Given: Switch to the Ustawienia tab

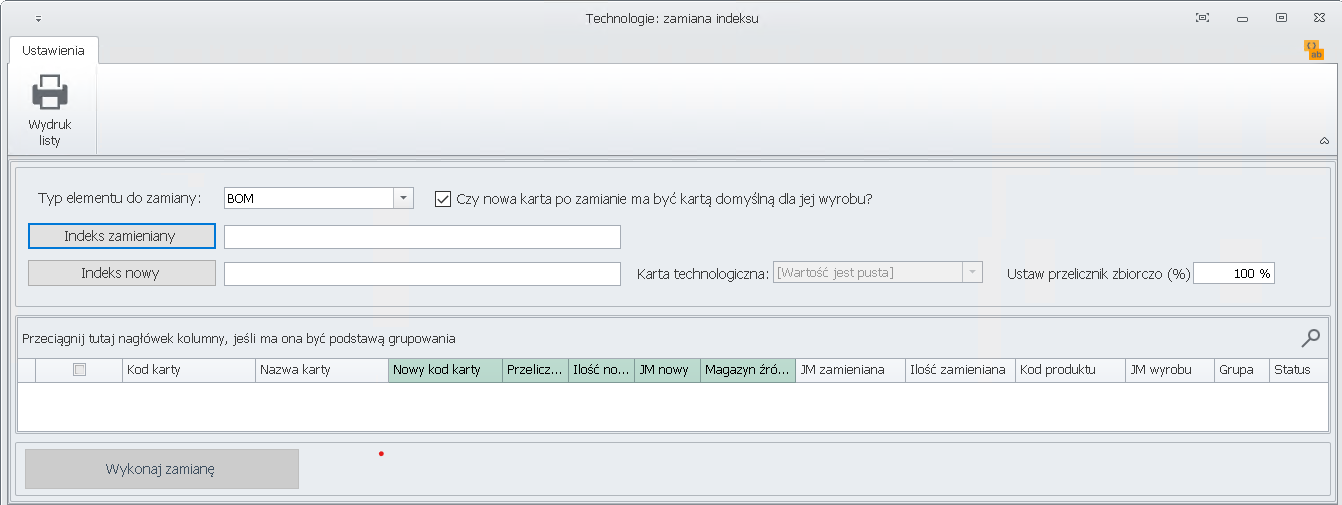Looking at the screenshot, I should tap(53, 50).
